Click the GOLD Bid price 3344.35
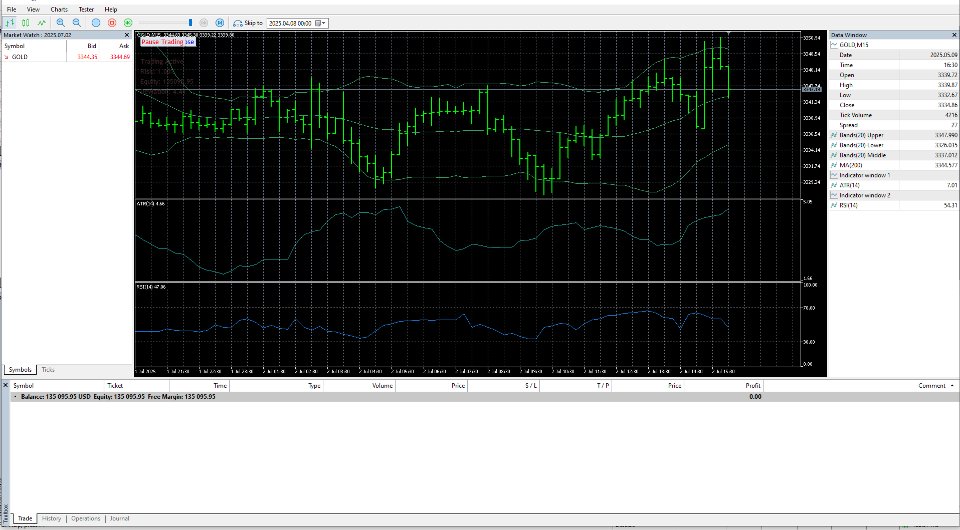 (x=87, y=57)
